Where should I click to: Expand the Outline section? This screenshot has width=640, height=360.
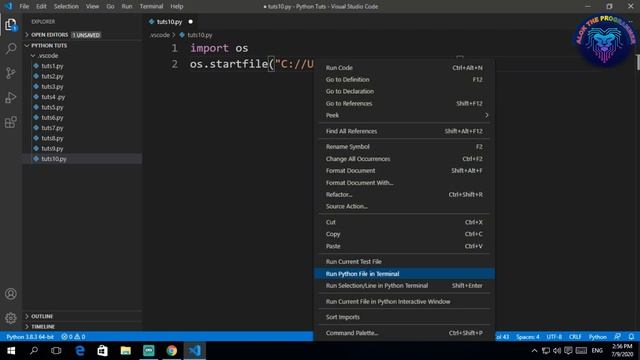click(x=42, y=316)
